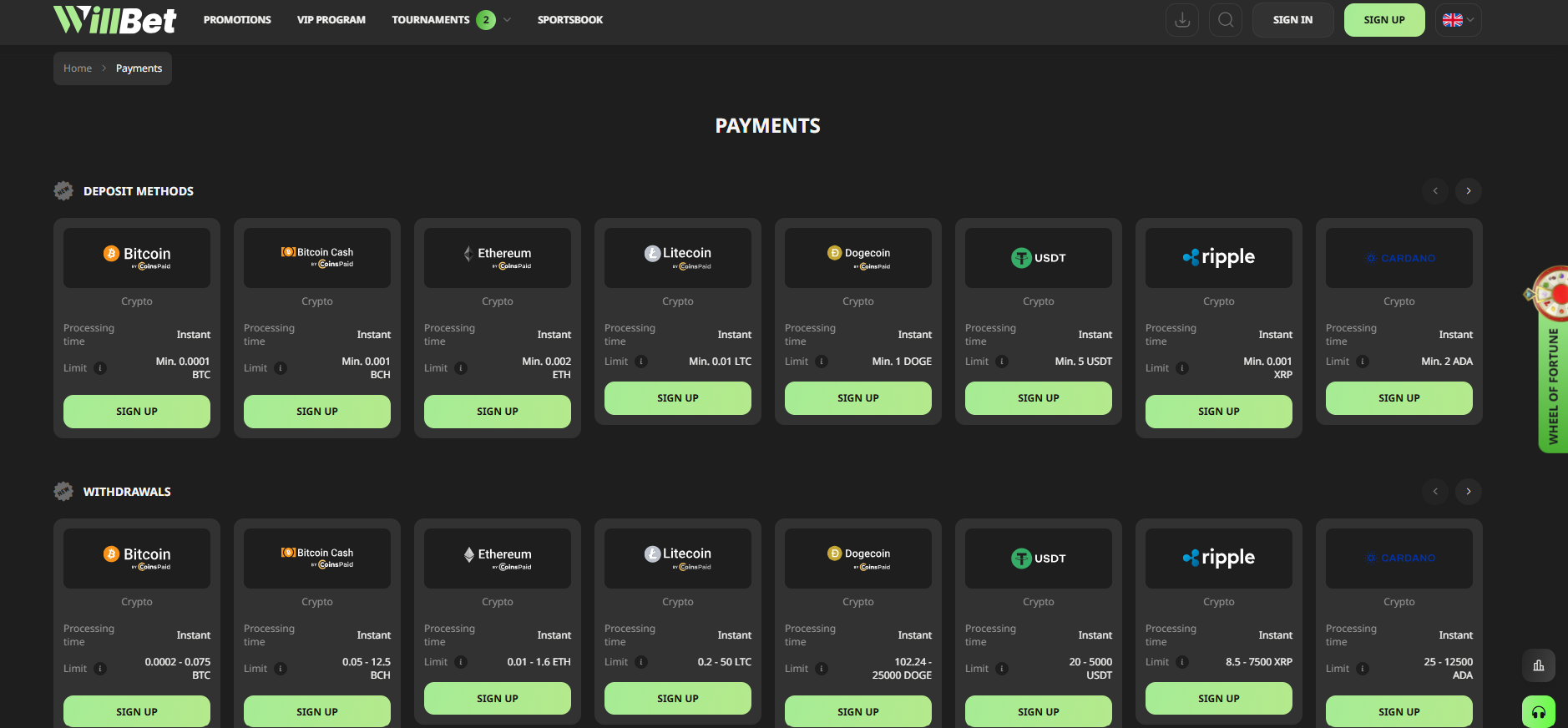Screen dimensions: 1568x728
Task: Sign up via USDT deposit card
Action: click(x=1039, y=398)
